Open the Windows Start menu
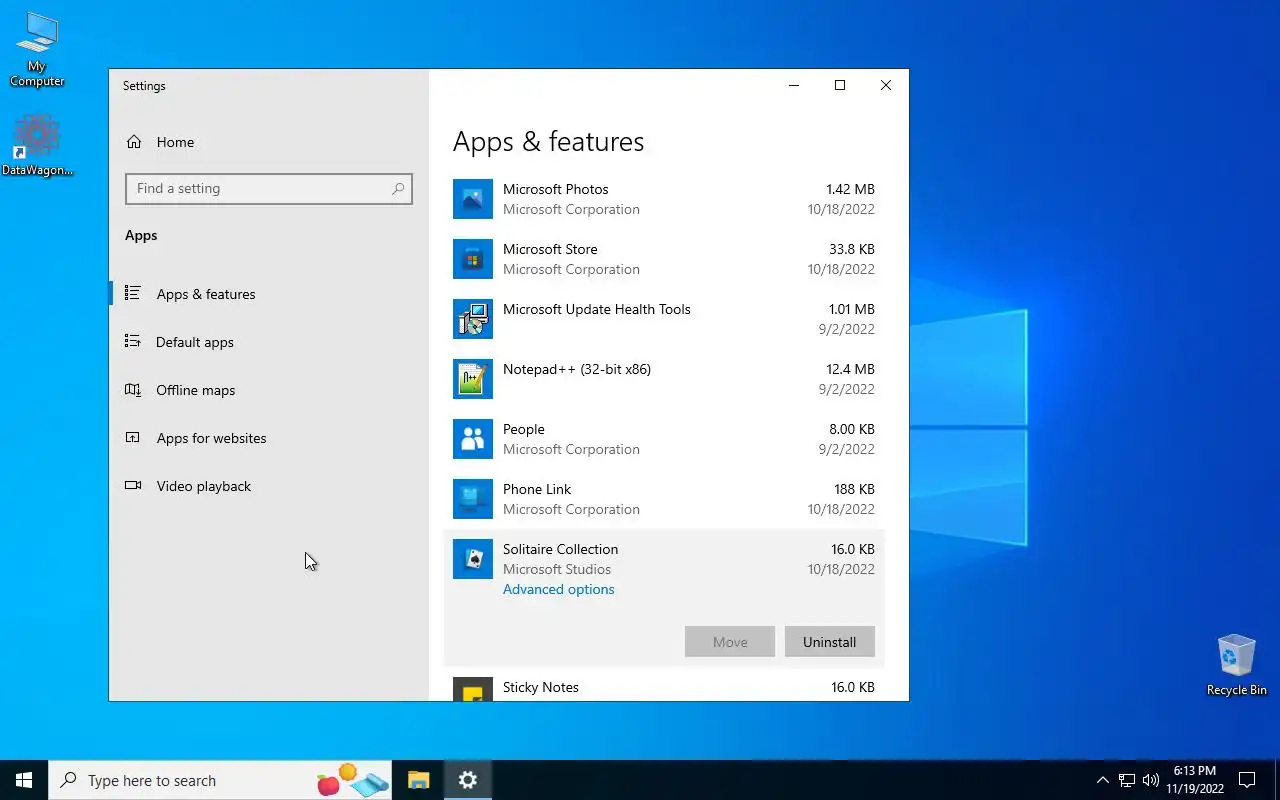1280x800 pixels. (x=24, y=780)
